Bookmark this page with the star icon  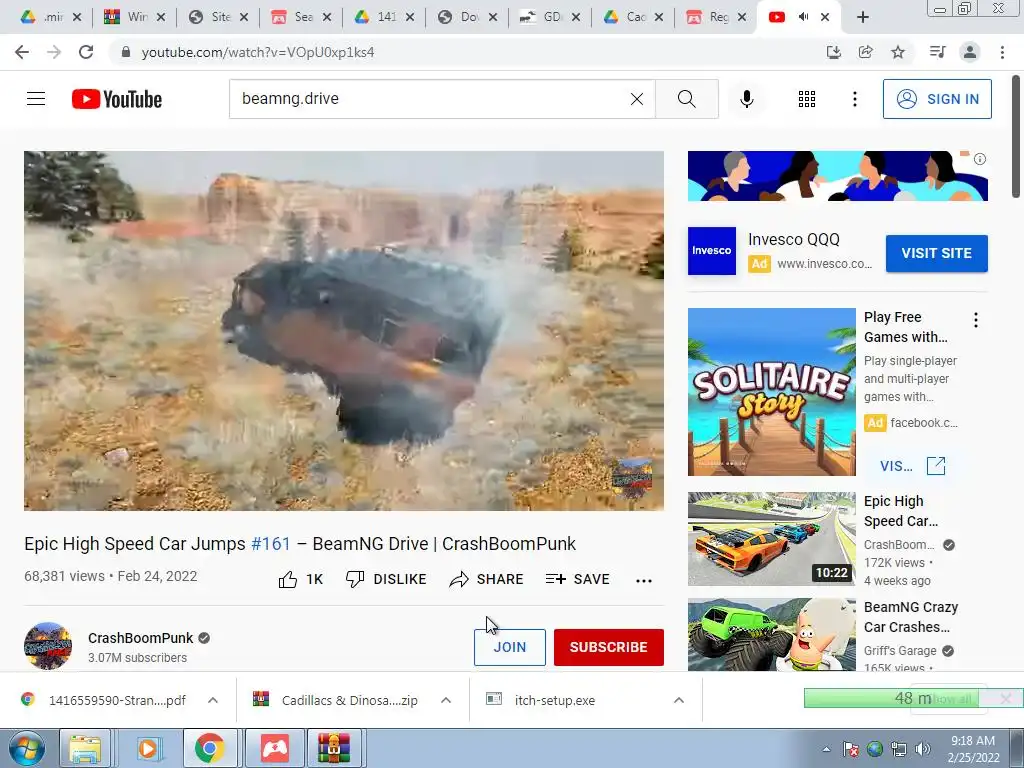(x=898, y=52)
